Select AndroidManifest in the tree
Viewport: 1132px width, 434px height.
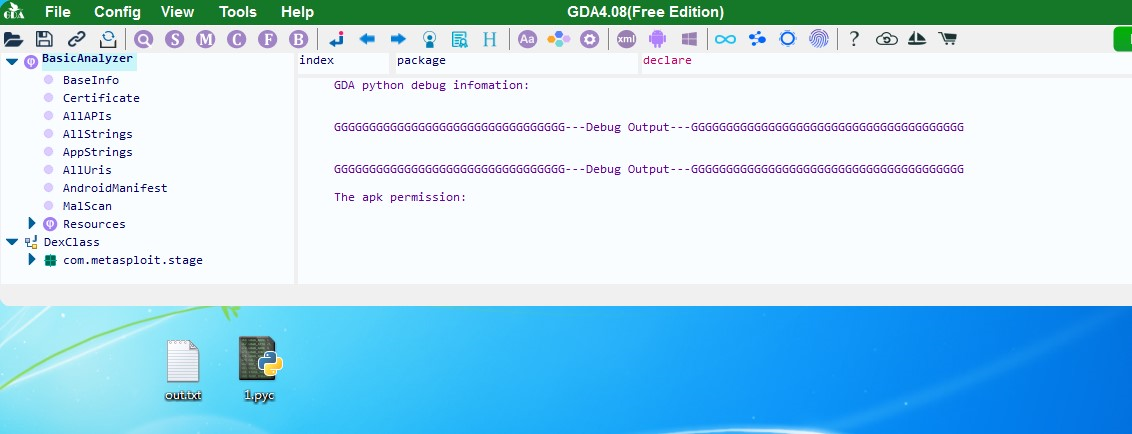pos(115,188)
